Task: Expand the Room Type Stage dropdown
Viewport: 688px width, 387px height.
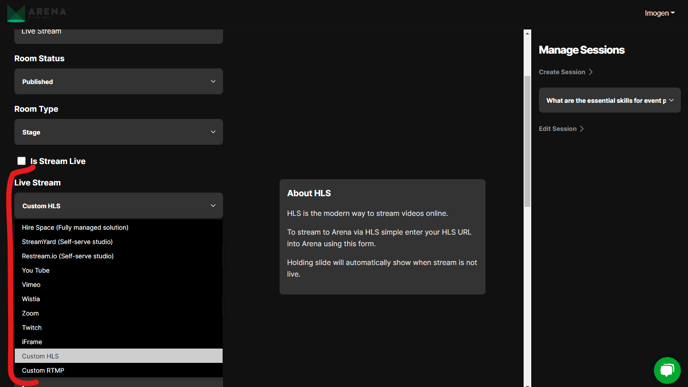Action: (118, 132)
